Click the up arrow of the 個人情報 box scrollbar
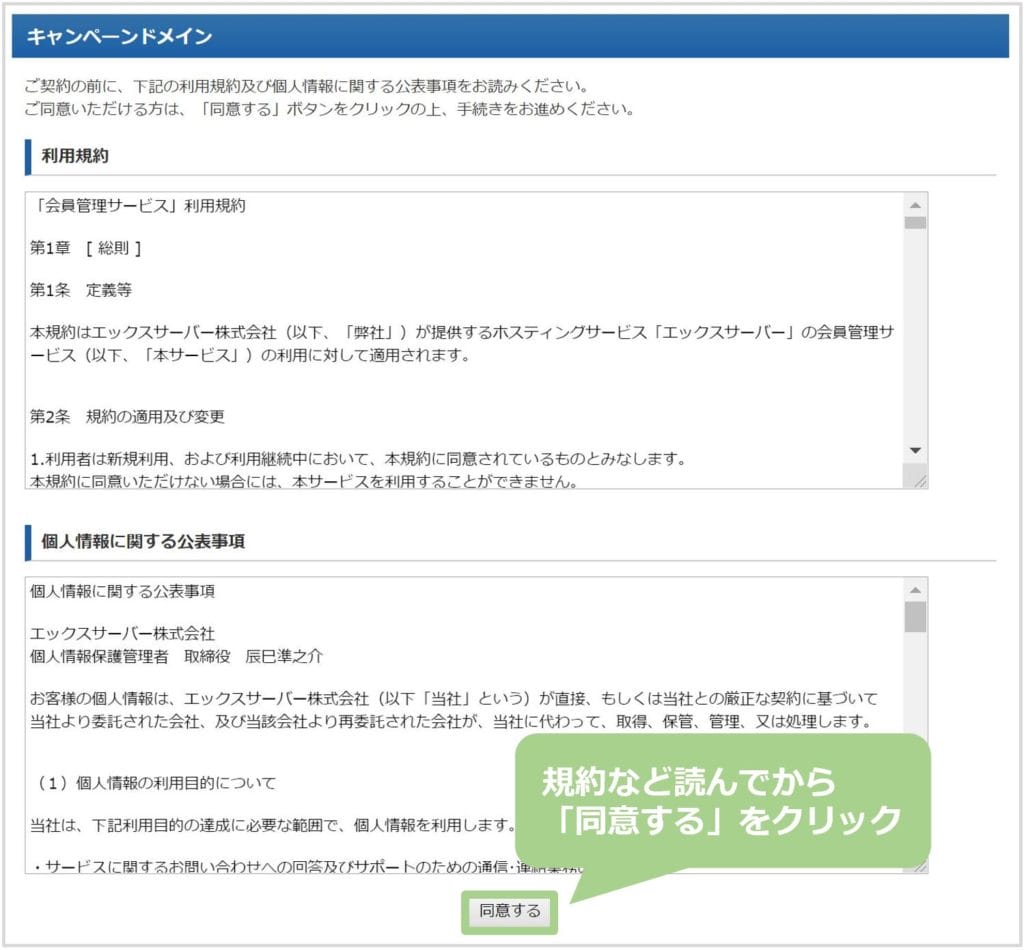Screen dimensions: 1024x950 [915, 590]
